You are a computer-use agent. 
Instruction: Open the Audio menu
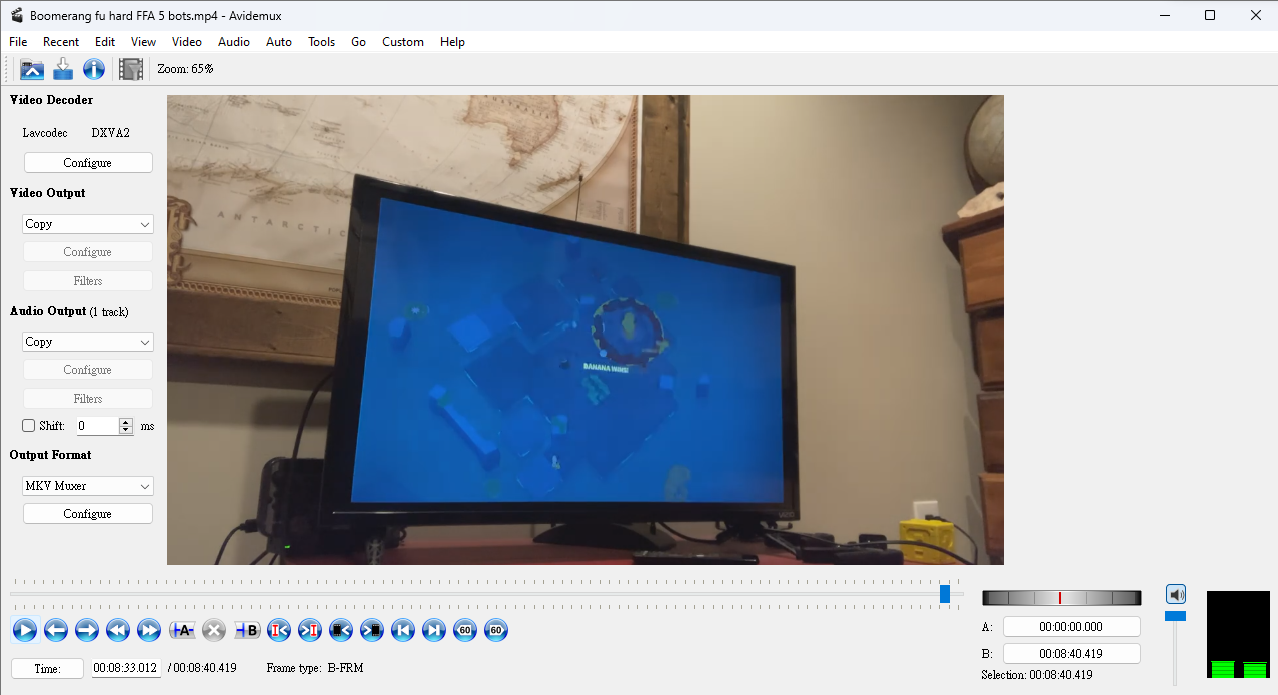pos(234,42)
